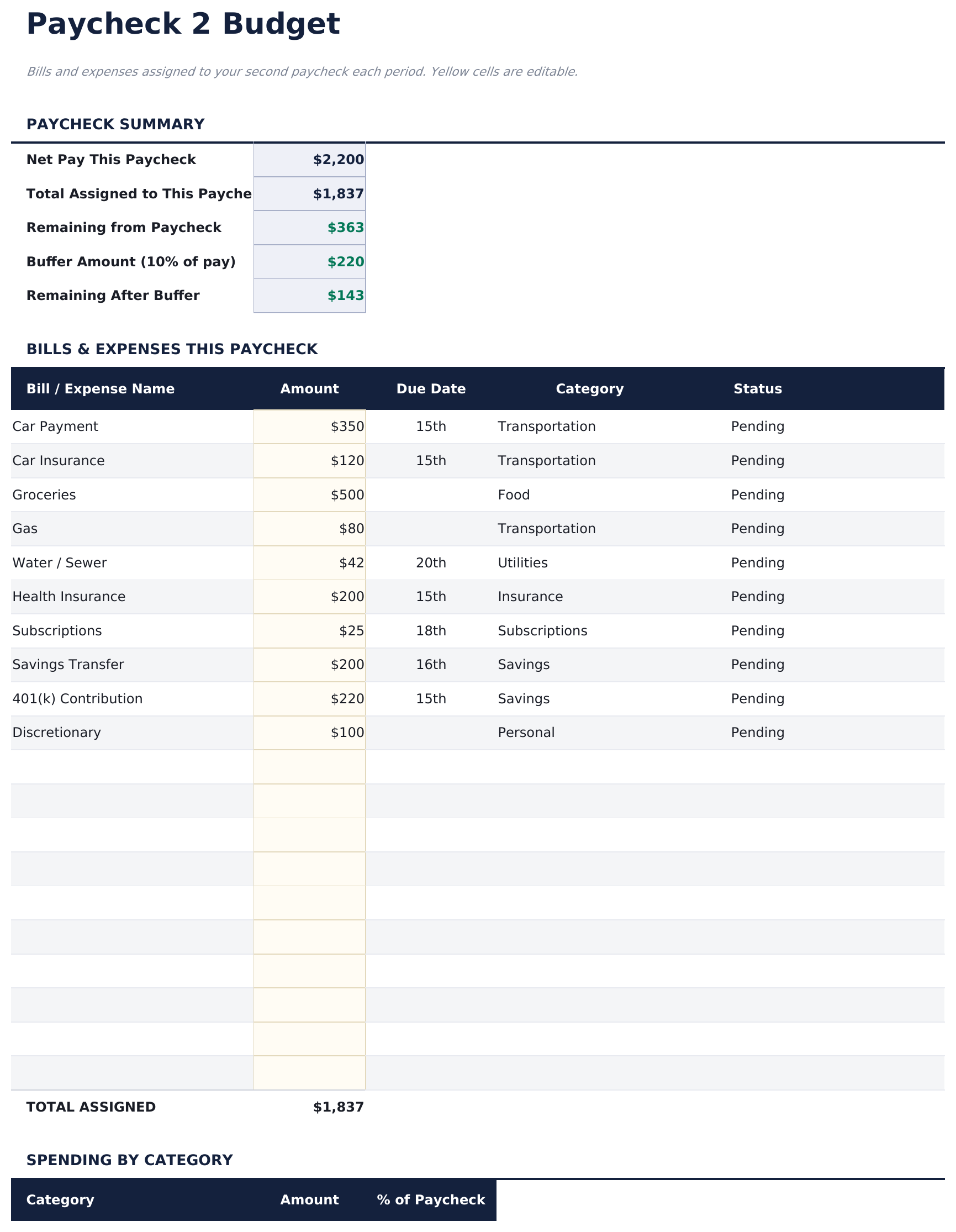Click the Pending status for Car Insurance

pyautogui.click(x=757, y=460)
